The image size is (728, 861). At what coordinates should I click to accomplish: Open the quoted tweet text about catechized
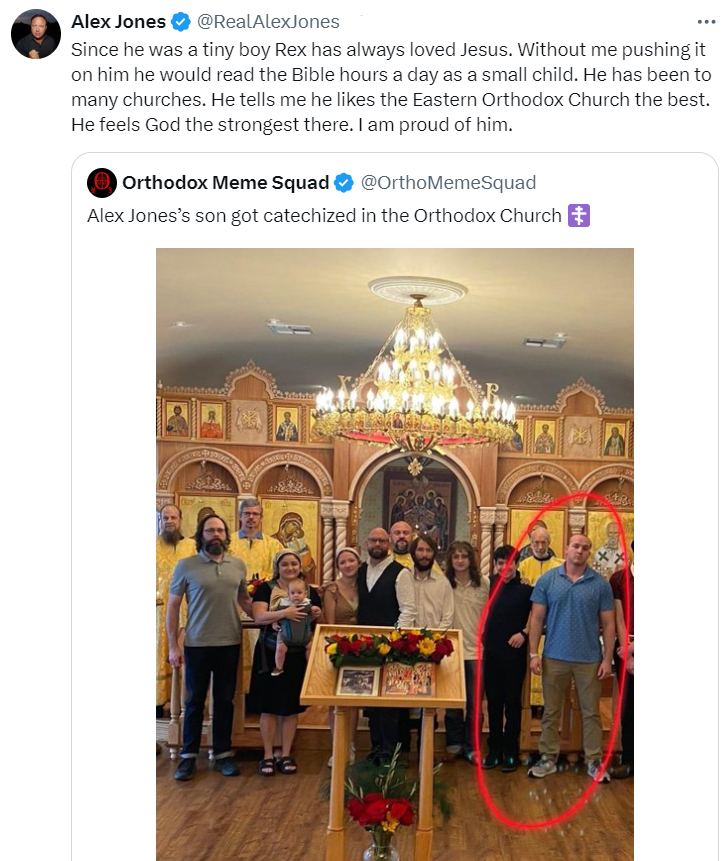(324, 216)
